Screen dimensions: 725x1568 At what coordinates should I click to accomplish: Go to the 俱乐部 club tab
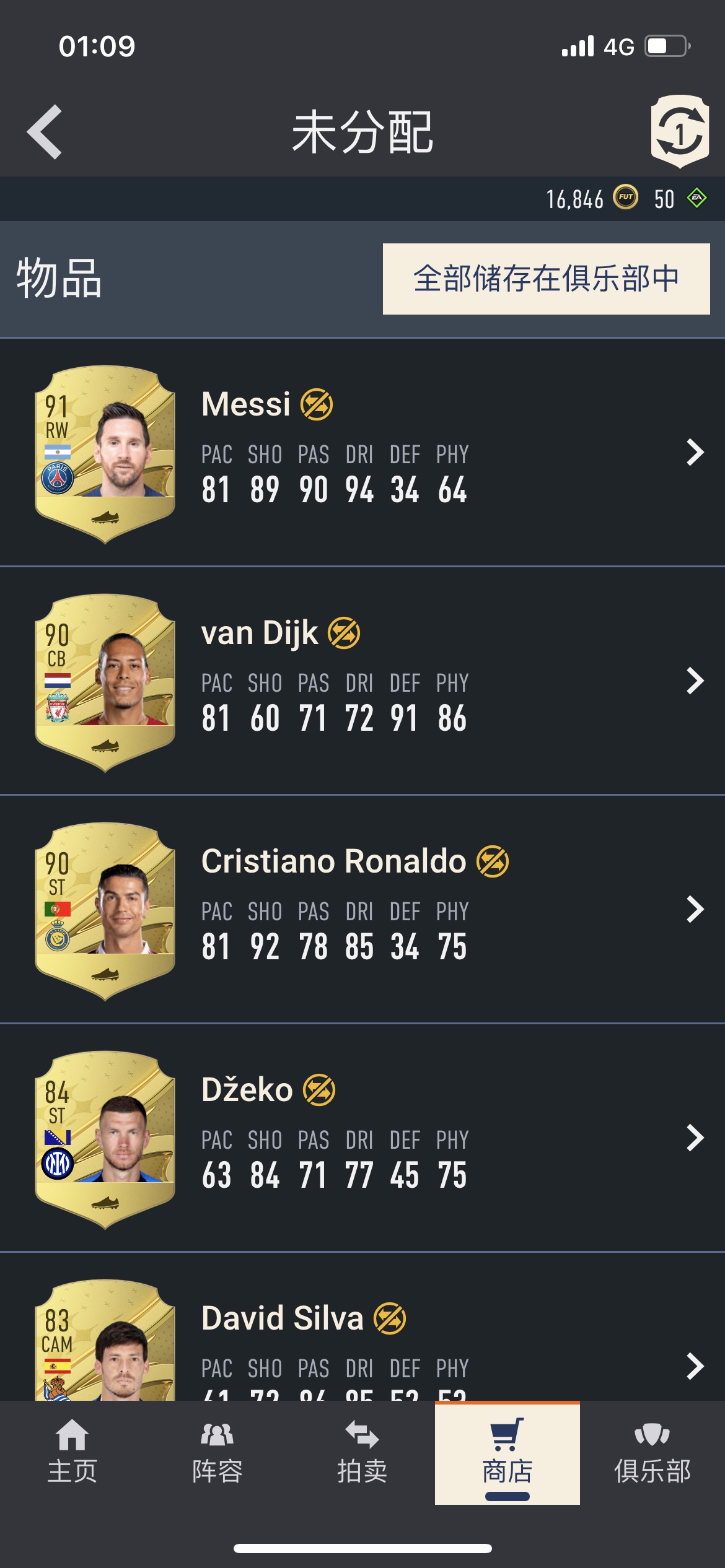[x=652, y=1453]
